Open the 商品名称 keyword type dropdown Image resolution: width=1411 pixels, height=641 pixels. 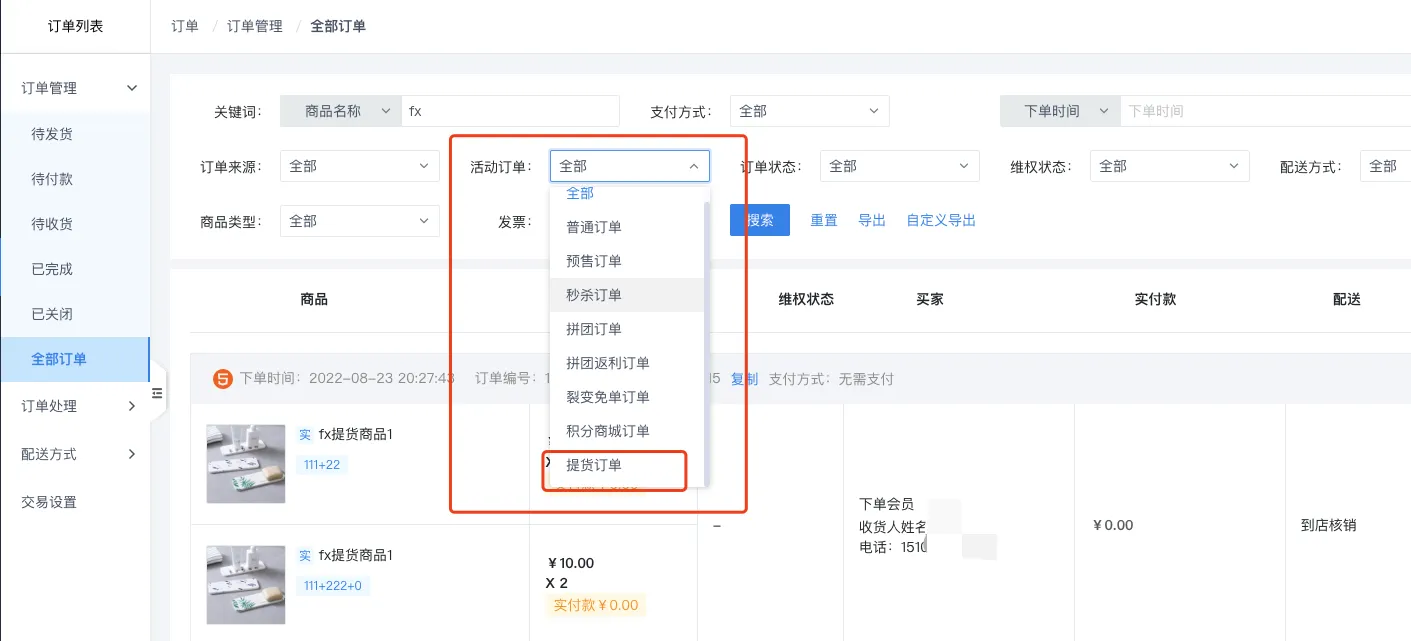point(340,111)
